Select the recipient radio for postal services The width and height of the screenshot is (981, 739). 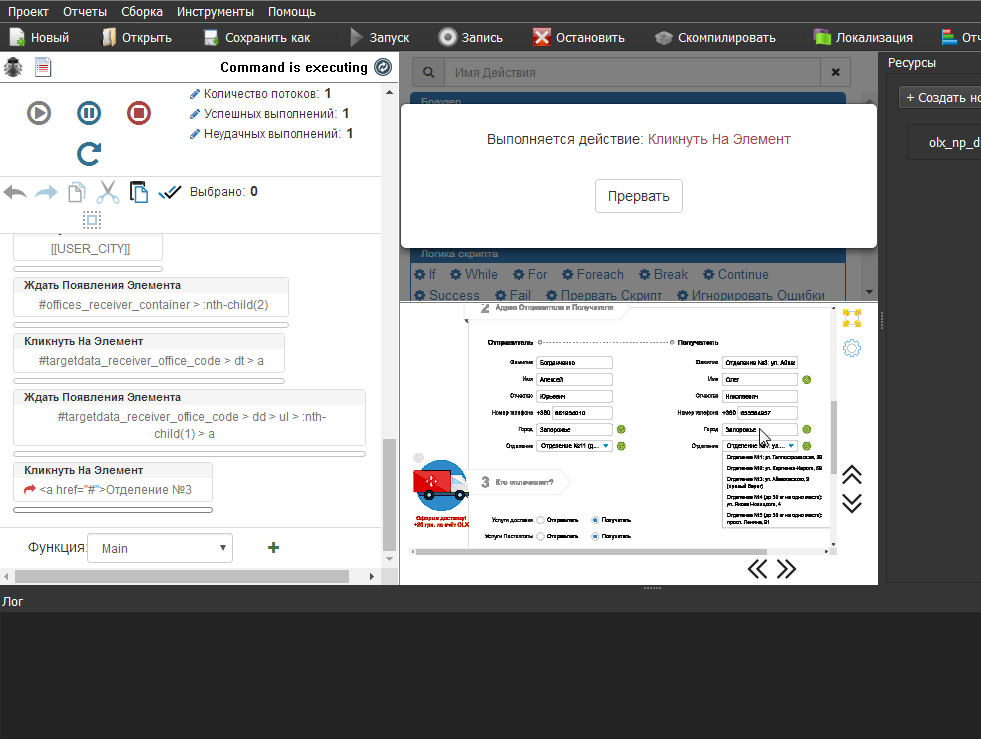point(596,537)
